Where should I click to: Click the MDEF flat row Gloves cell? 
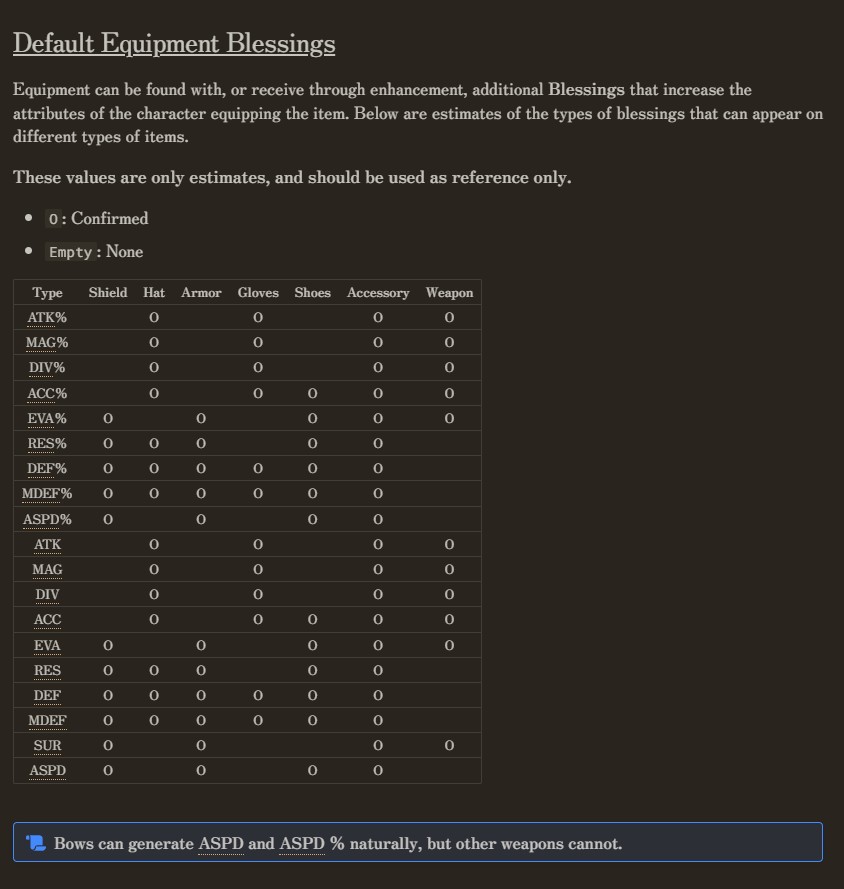(x=258, y=720)
